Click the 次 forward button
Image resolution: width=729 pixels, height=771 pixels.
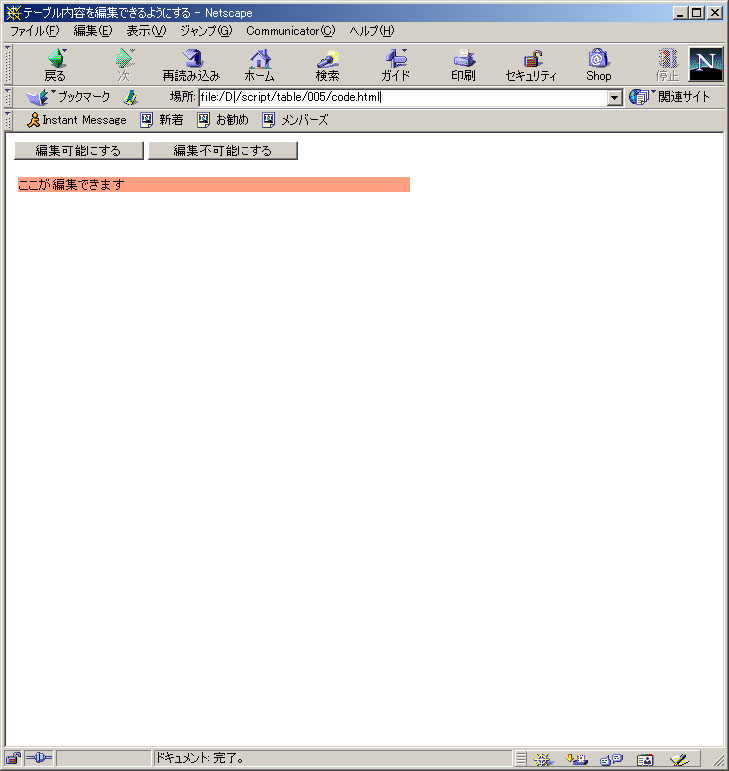coord(124,65)
